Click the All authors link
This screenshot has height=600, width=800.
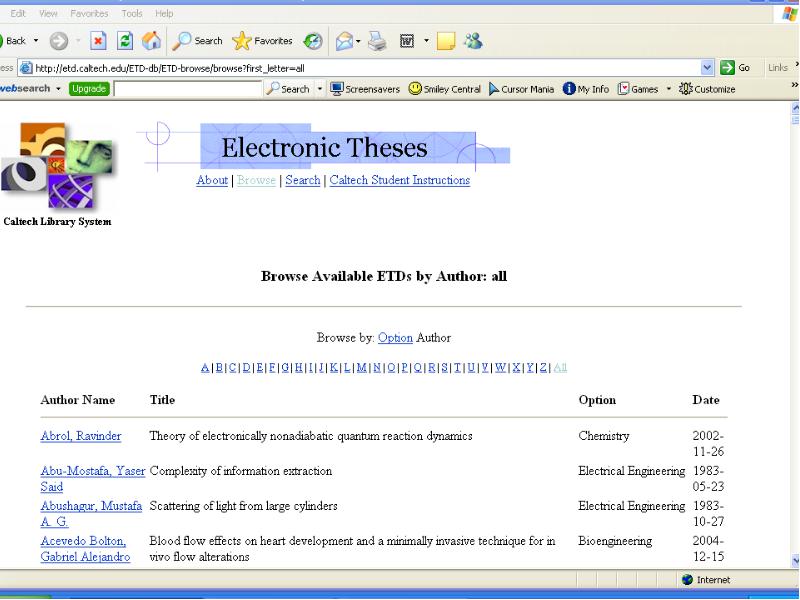click(x=560, y=367)
